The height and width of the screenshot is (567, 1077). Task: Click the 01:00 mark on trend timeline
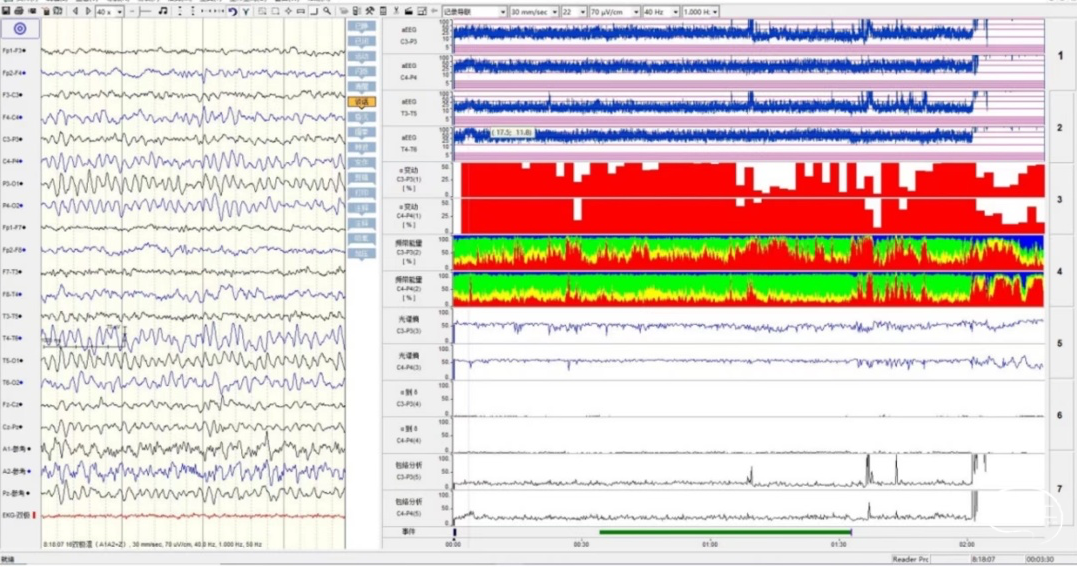[x=710, y=545]
